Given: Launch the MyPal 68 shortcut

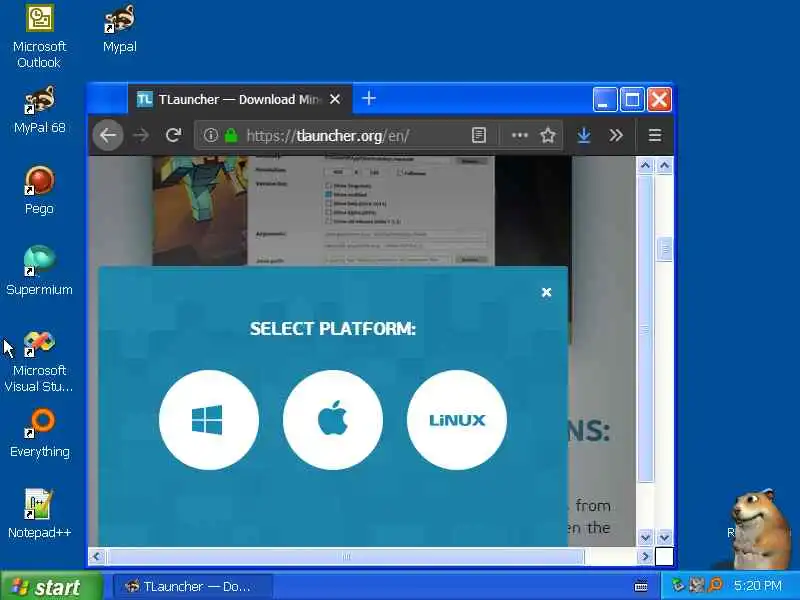Looking at the screenshot, I should (x=39, y=110).
